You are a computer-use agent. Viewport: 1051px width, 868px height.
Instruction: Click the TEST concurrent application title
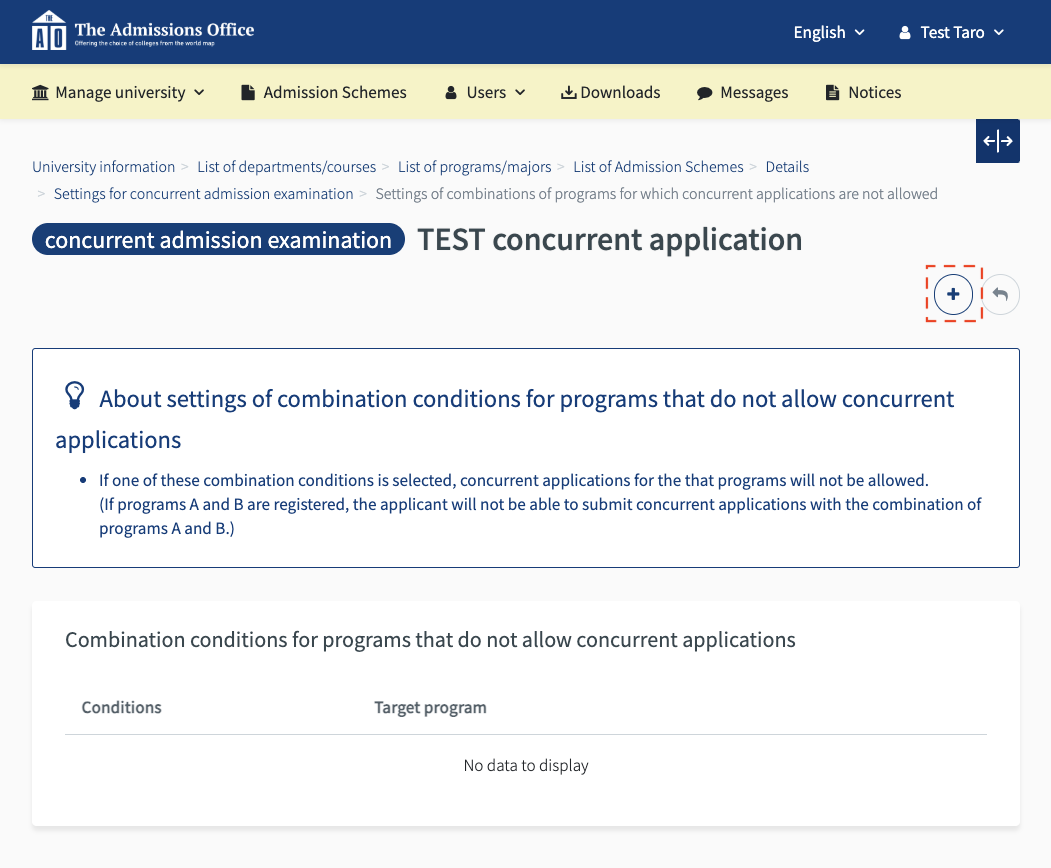(610, 239)
